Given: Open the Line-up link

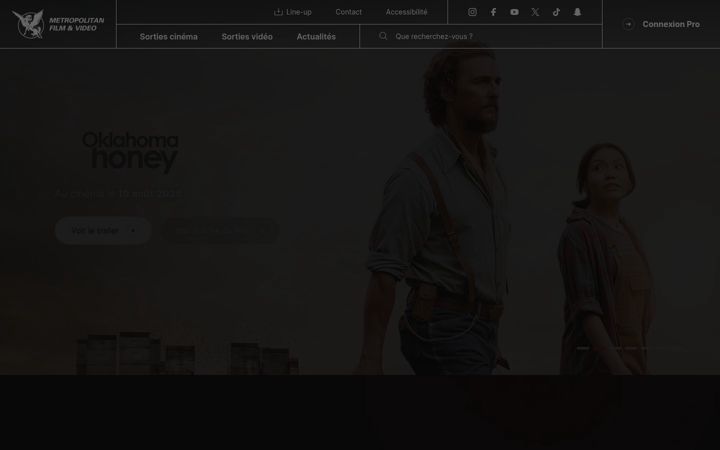Looking at the screenshot, I should (x=298, y=12).
